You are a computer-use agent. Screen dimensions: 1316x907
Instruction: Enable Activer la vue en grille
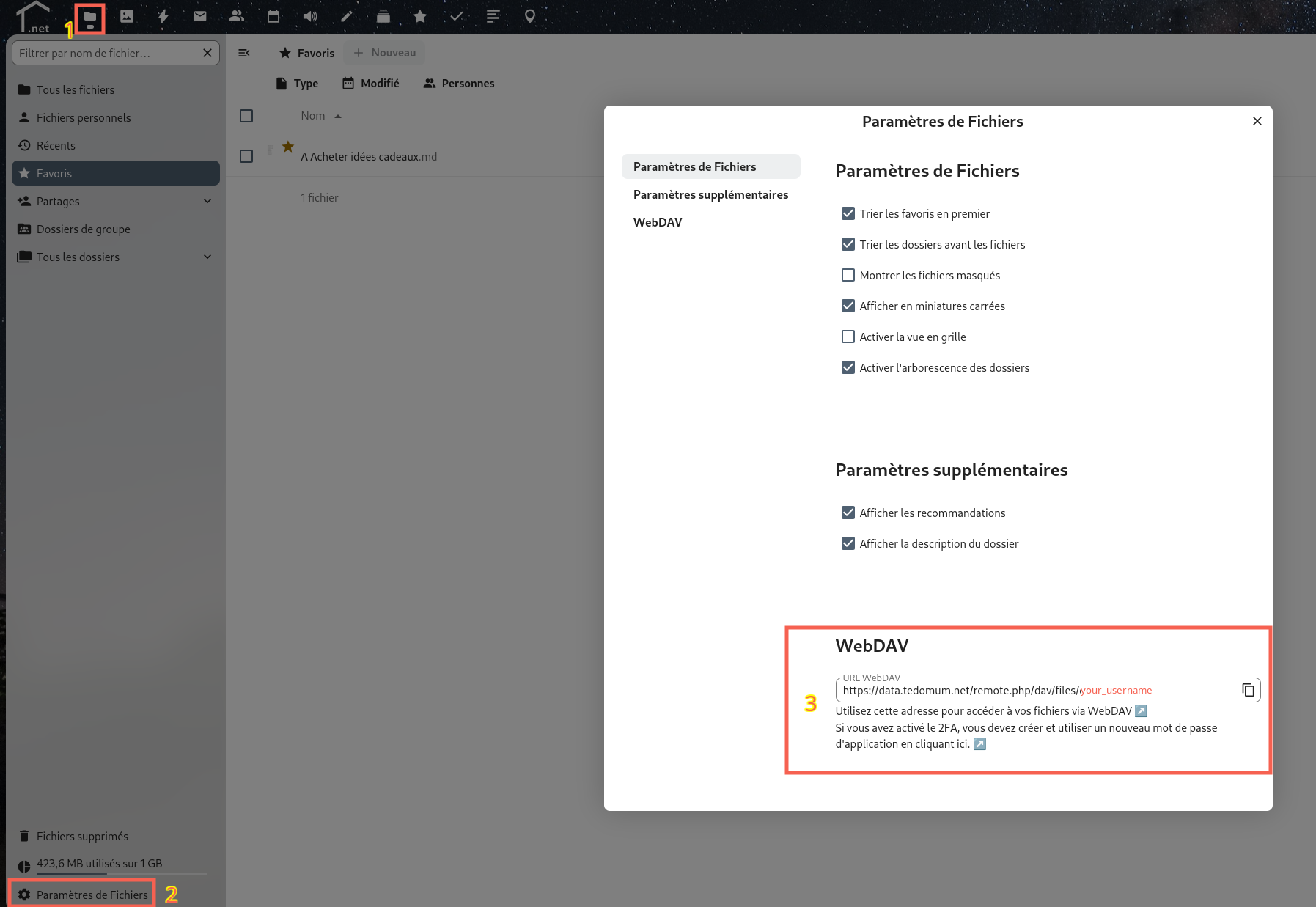click(848, 337)
